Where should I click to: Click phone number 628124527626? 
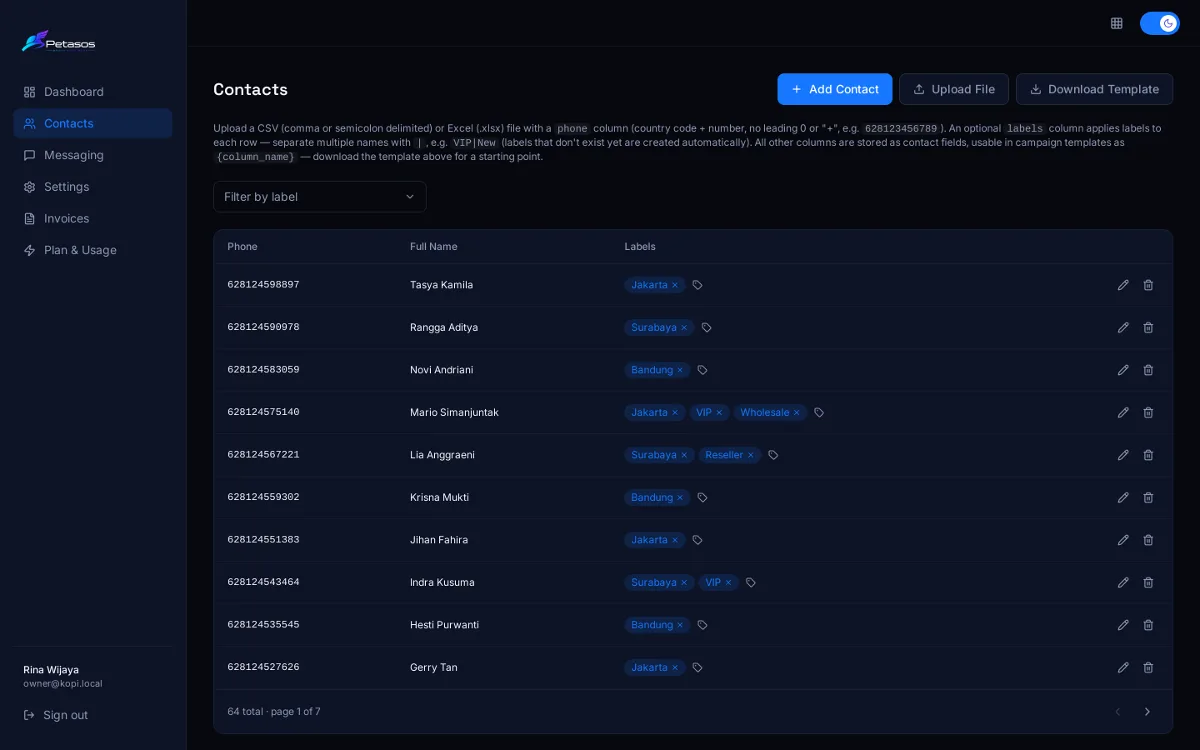[263, 667]
